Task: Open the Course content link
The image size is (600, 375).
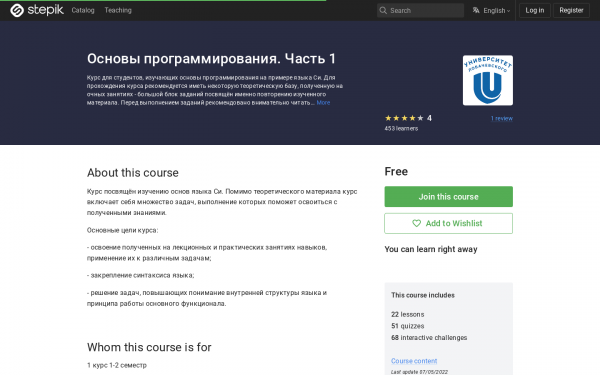Action: [x=414, y=361]
